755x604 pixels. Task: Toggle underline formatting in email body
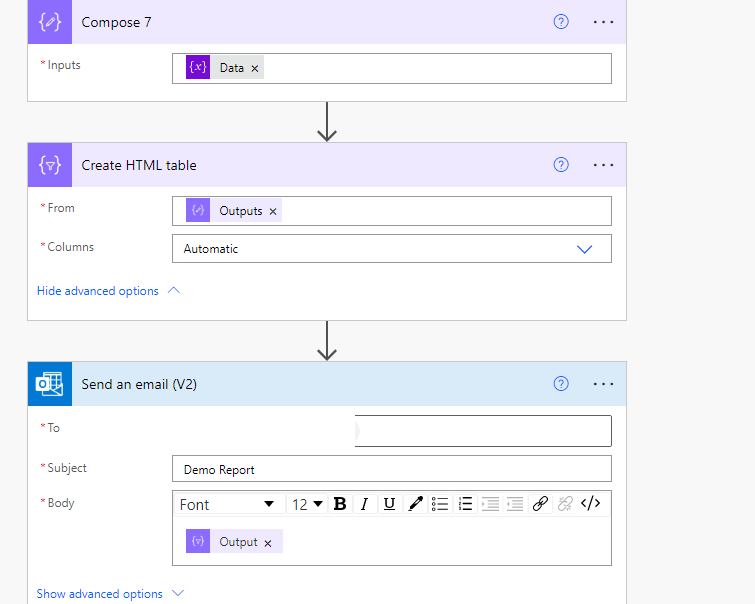[389, 504]
